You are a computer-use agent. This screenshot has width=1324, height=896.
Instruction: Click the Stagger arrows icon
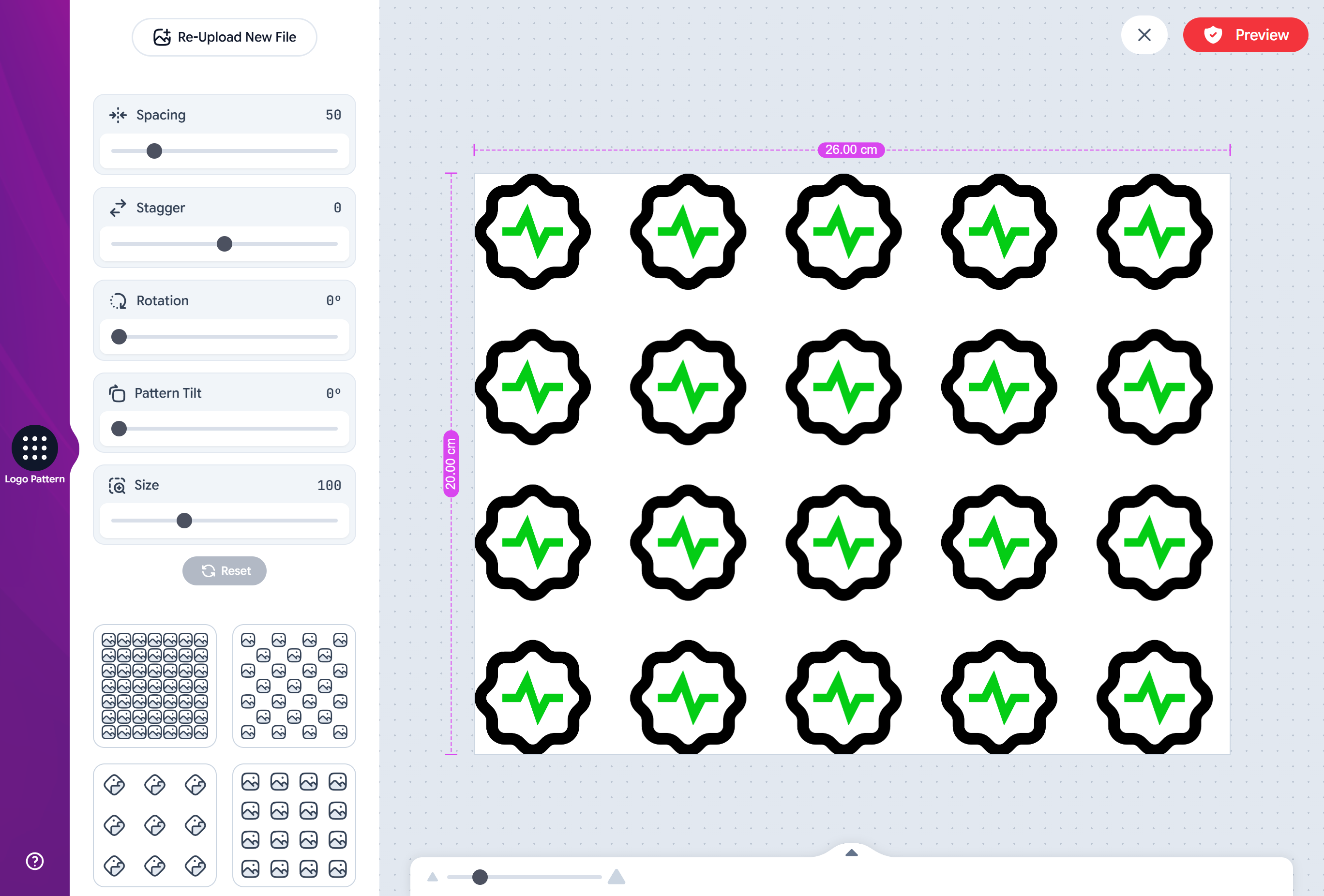(x=118, y=208)
